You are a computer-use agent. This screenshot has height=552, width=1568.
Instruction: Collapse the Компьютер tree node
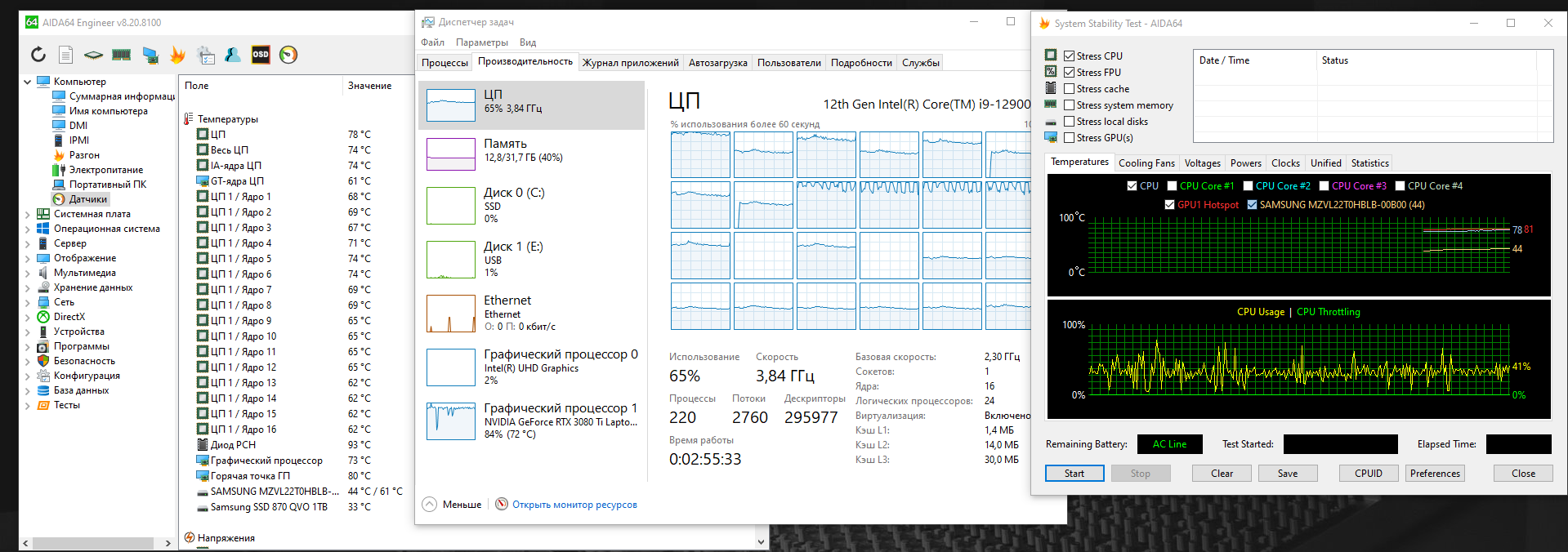[27, 82]
